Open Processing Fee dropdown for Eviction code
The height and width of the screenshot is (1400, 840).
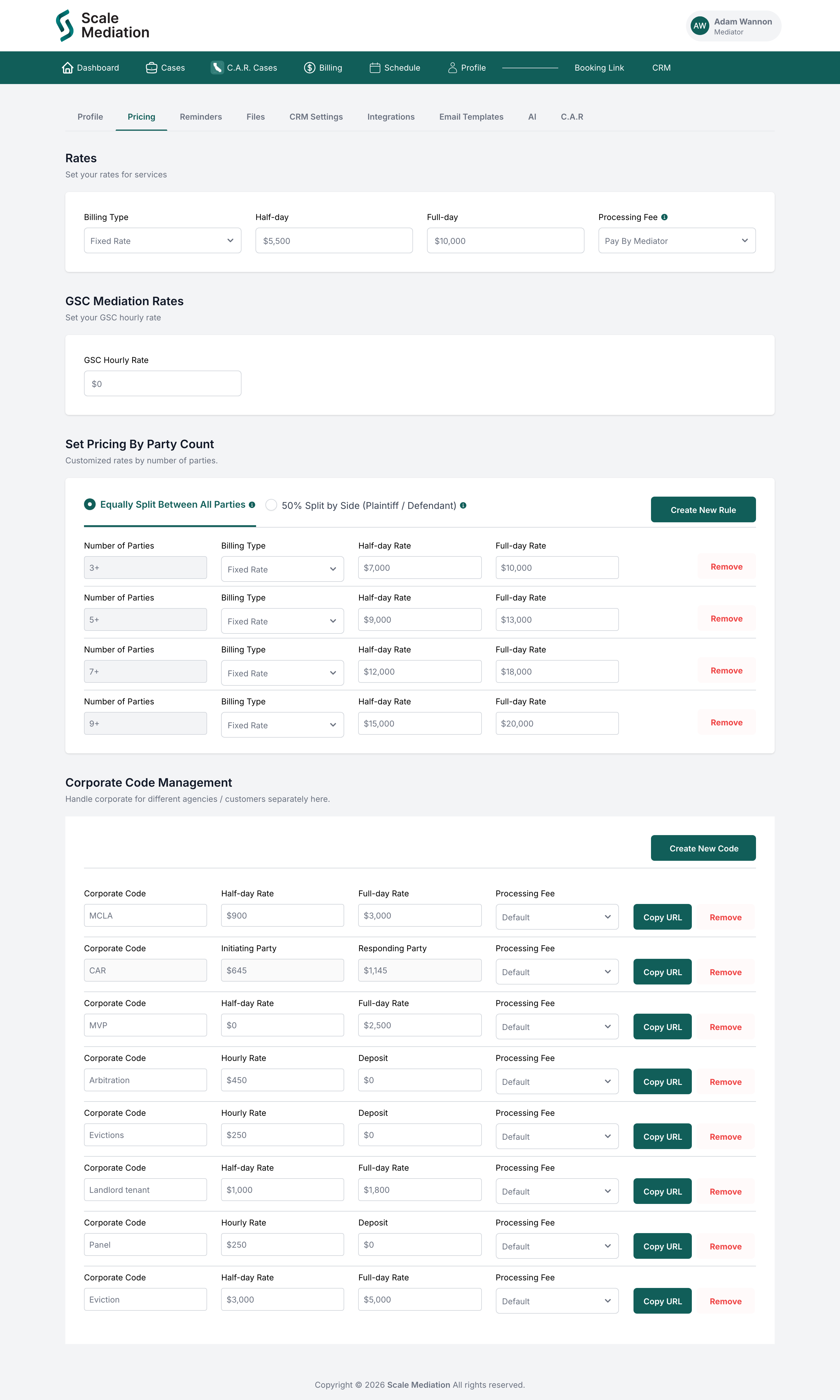click(557, 1301)
